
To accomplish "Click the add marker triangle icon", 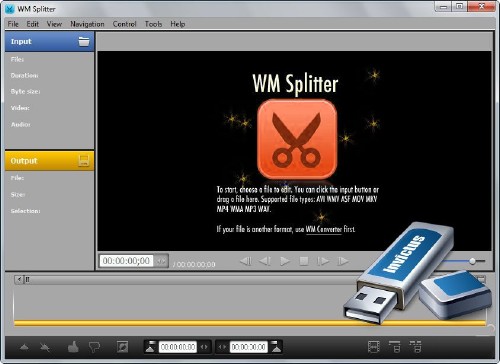I will [x=24, y=347].
